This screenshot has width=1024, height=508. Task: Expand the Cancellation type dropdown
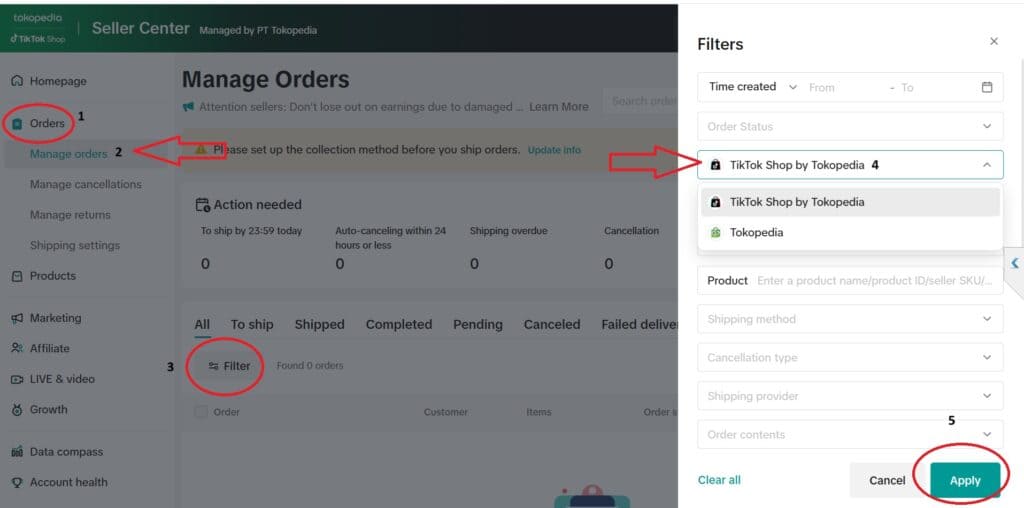pos(850,357)
